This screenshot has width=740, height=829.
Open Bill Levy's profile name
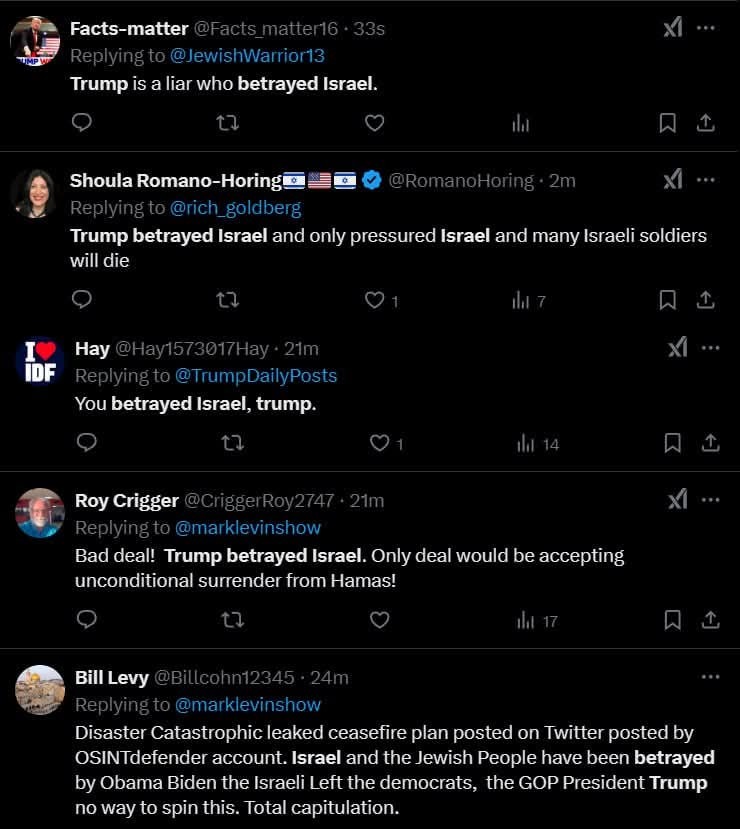112,677
